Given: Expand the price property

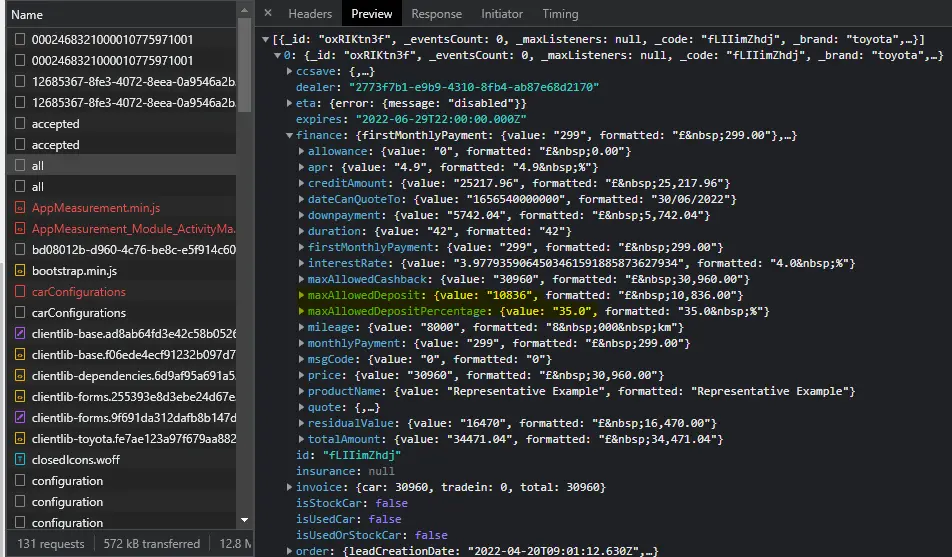Looking at the screenshot, I should pyautogui.click(x=301, y=375).
